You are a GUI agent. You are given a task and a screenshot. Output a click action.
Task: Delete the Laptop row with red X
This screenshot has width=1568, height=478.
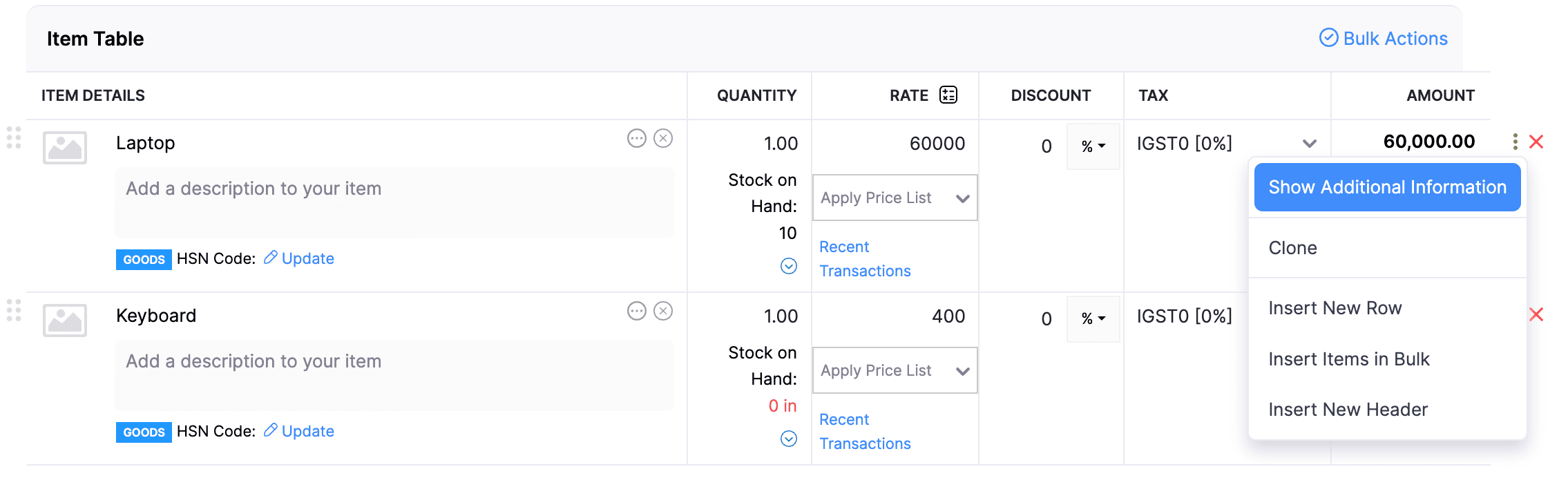point(1536,142)
